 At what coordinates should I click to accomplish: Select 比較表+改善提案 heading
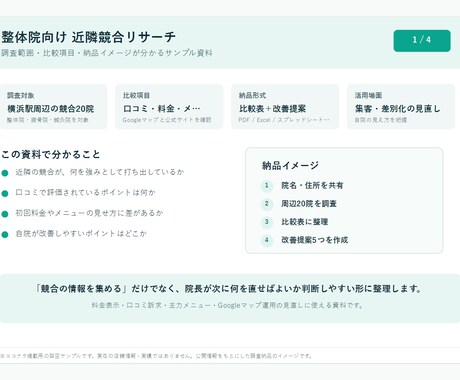pos(272,109)
